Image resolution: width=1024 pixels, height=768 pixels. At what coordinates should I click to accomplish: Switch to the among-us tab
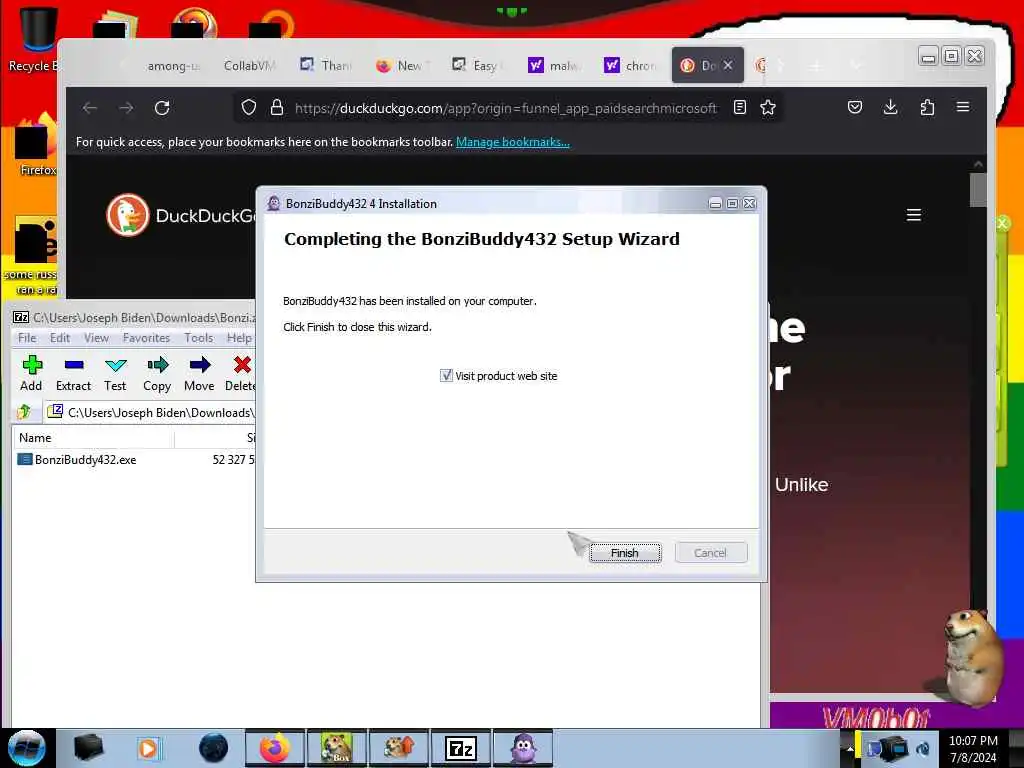pyautogui.click(x=172, y=66)
